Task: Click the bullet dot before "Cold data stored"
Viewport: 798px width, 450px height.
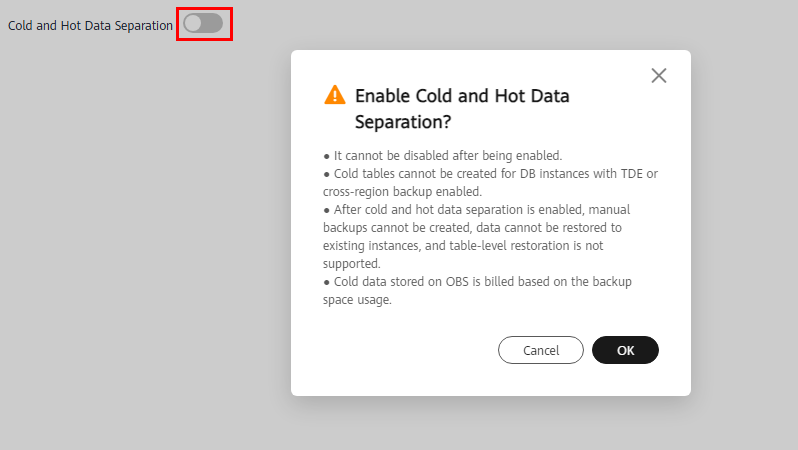Action: click(x=327, y=282)
